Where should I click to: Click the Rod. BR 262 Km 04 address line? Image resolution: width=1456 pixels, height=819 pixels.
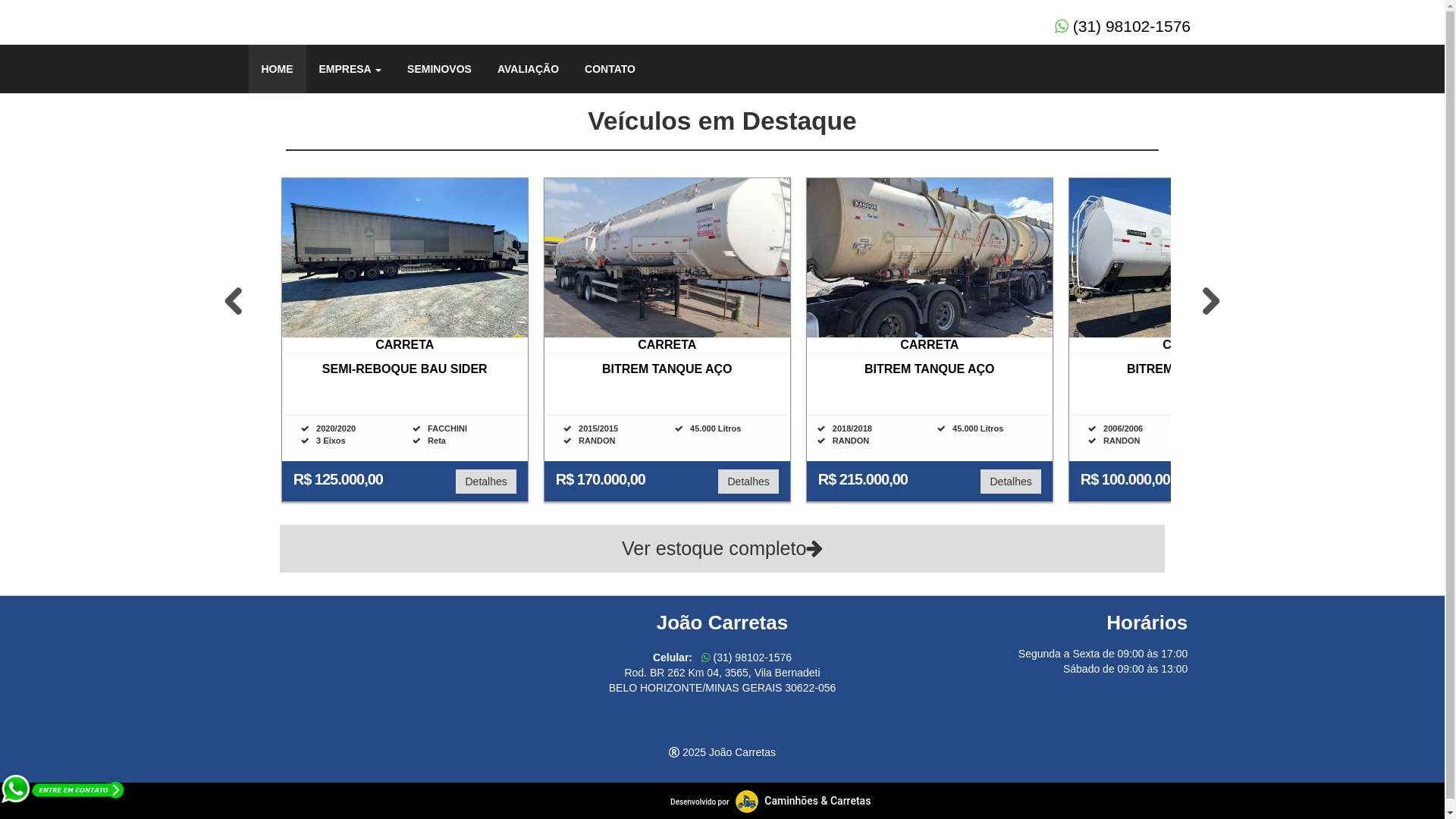pyautogui.click(x=722, y=673)
